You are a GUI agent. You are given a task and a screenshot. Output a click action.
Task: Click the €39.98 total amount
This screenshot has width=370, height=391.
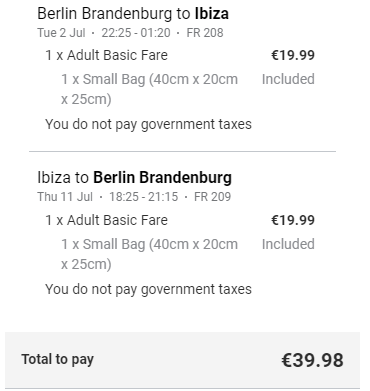pos(312,360)
